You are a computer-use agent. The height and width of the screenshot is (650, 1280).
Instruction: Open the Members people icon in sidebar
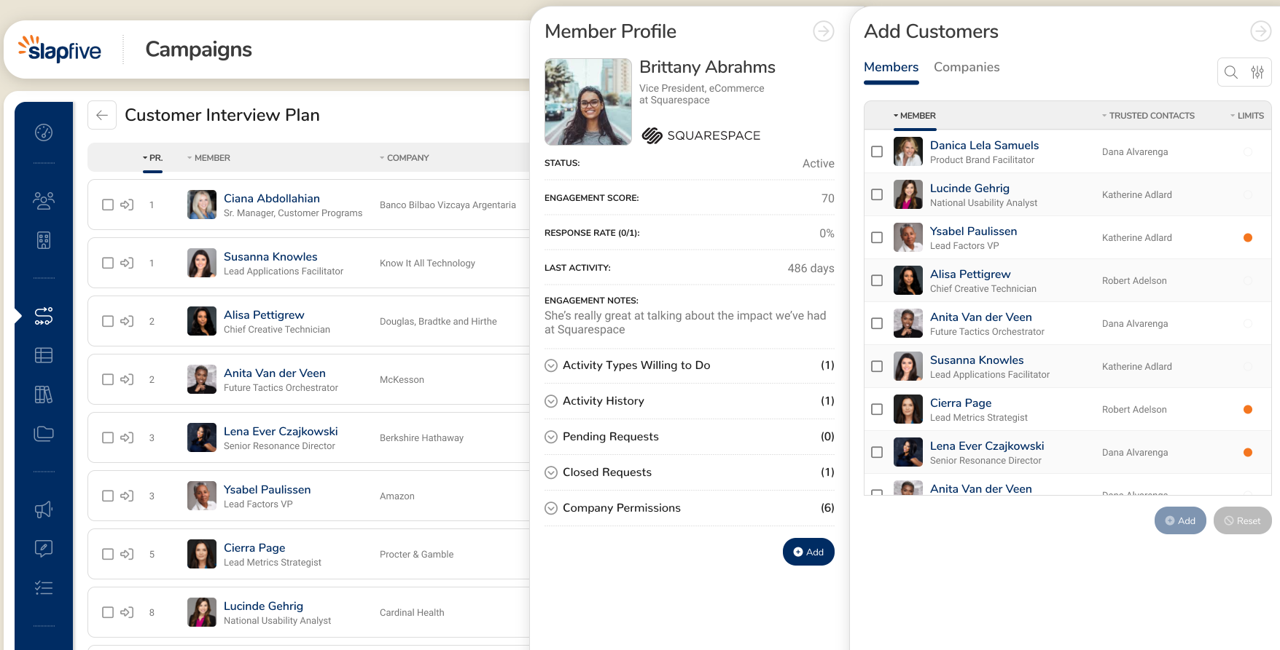[43, 201]
